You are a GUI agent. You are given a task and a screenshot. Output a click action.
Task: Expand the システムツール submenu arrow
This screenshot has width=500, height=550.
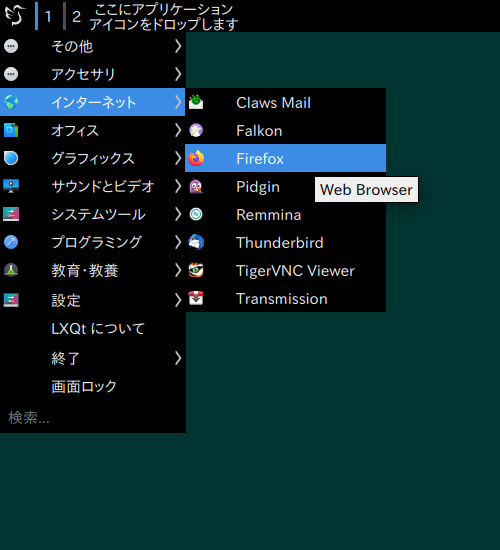click(x=178, y=214)
